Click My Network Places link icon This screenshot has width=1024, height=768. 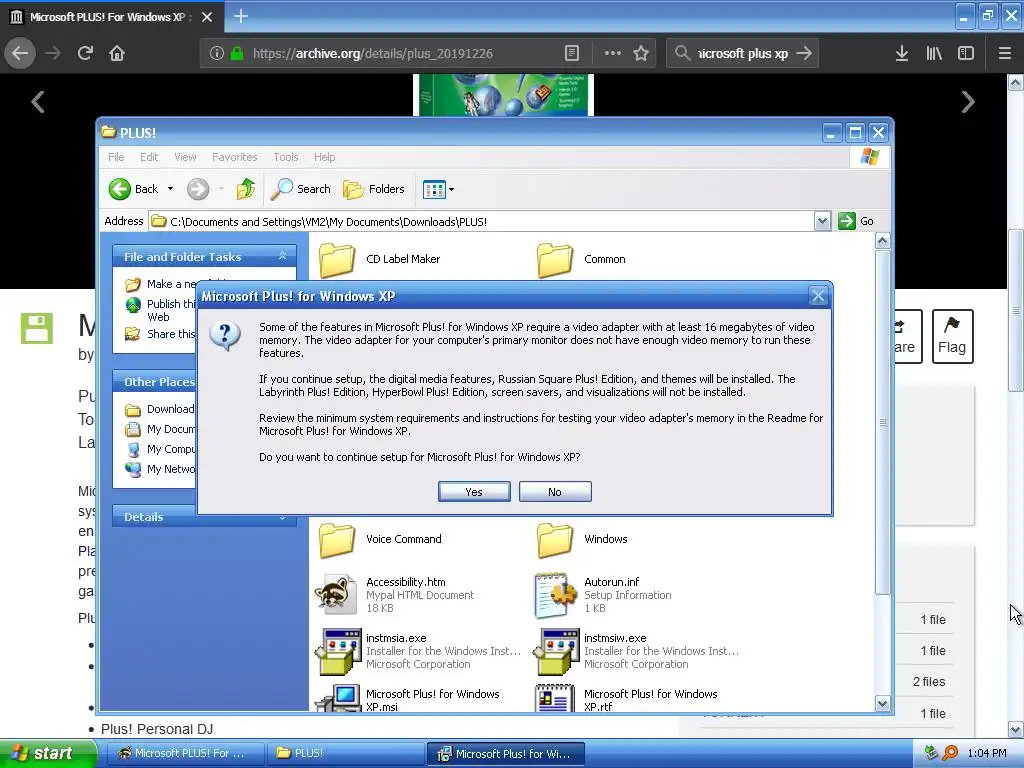point(133,469)
